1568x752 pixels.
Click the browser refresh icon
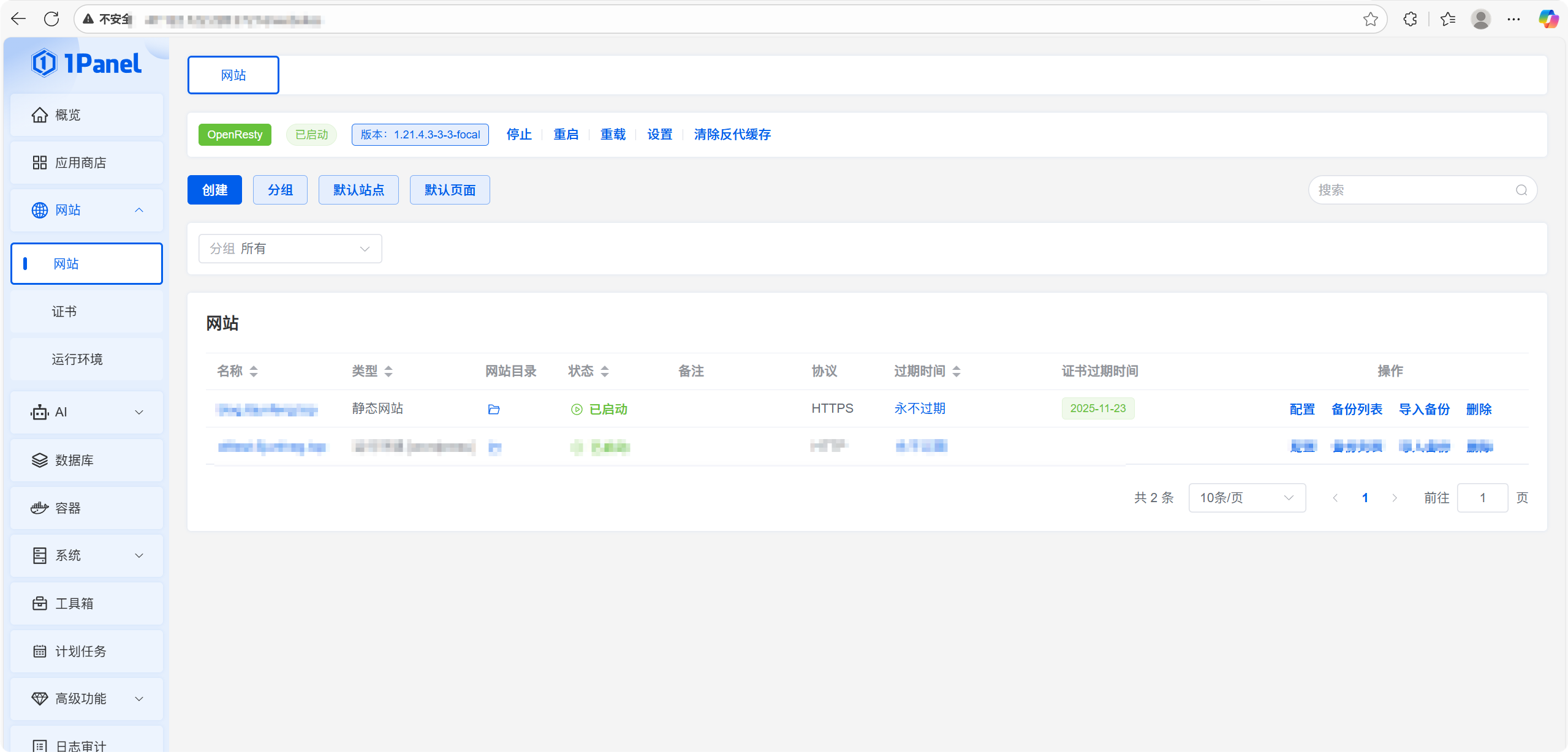[x=52, y=19]
